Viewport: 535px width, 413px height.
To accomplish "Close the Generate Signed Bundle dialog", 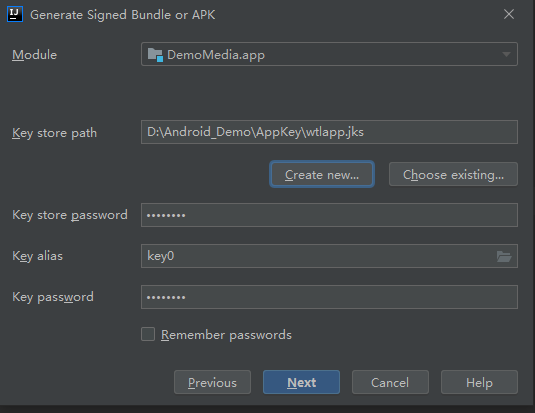I will point(509,14).
